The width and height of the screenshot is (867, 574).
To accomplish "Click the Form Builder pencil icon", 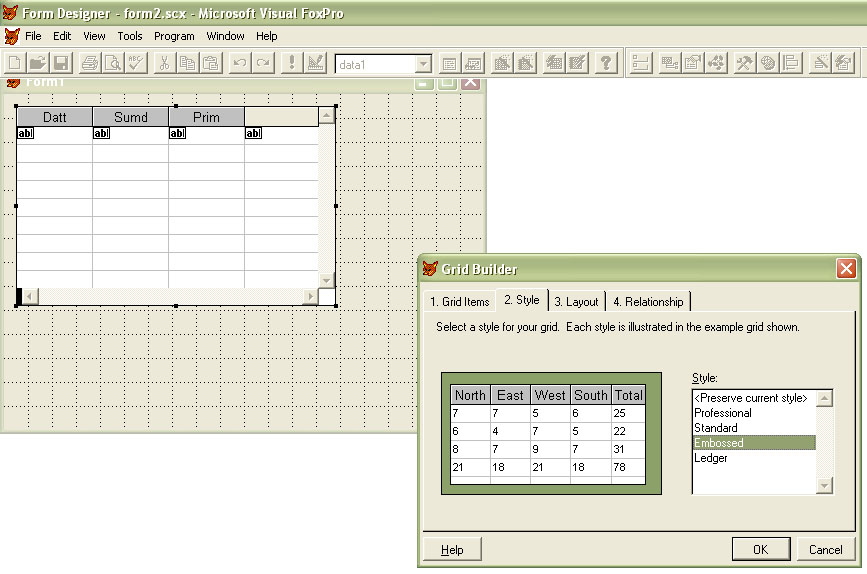I will (x=820, y=63).
